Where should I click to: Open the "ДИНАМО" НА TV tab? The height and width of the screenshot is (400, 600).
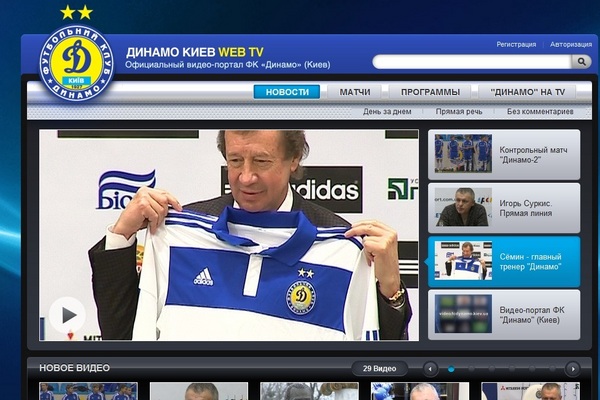pos(528,92)
